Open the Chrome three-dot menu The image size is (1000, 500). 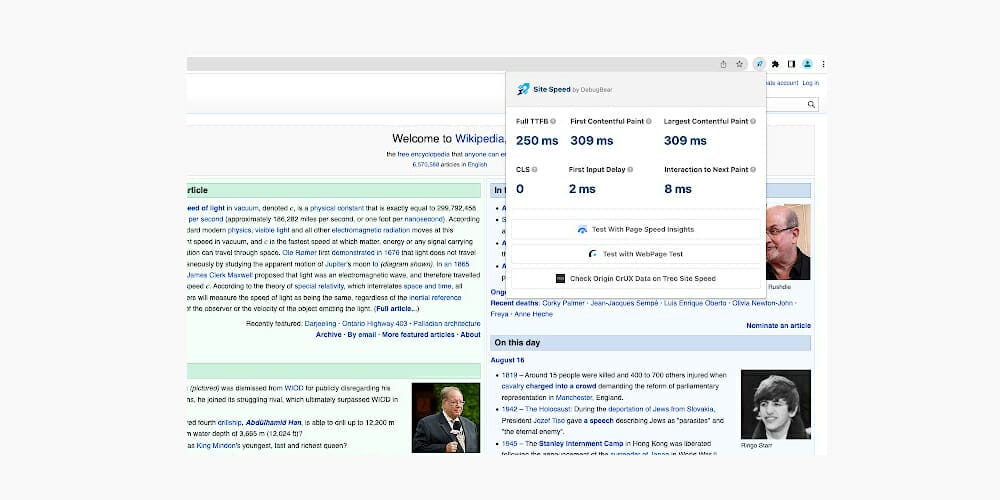[x=823, y=64]
